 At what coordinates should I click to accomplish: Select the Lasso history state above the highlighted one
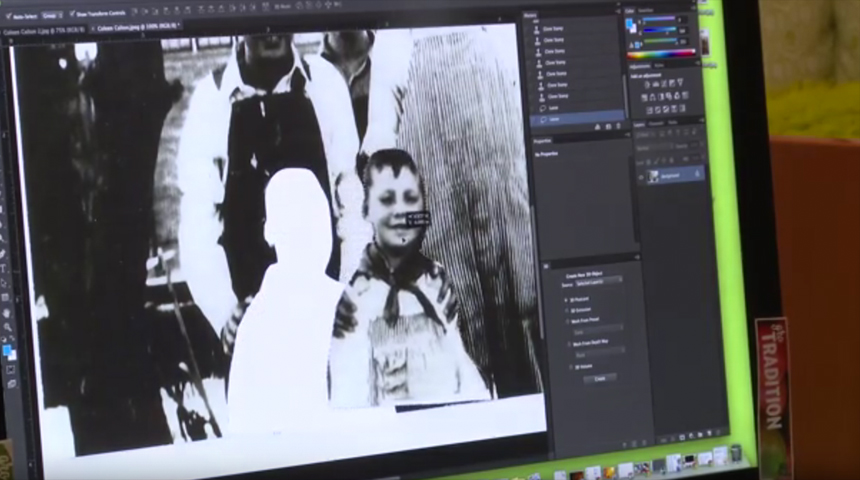point(578,108)
